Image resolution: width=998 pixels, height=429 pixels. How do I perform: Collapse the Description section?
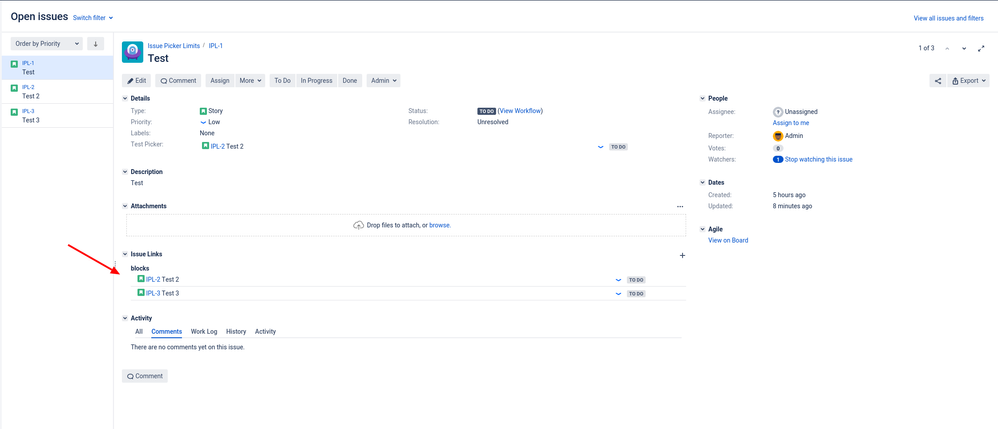tap(125, 172)
